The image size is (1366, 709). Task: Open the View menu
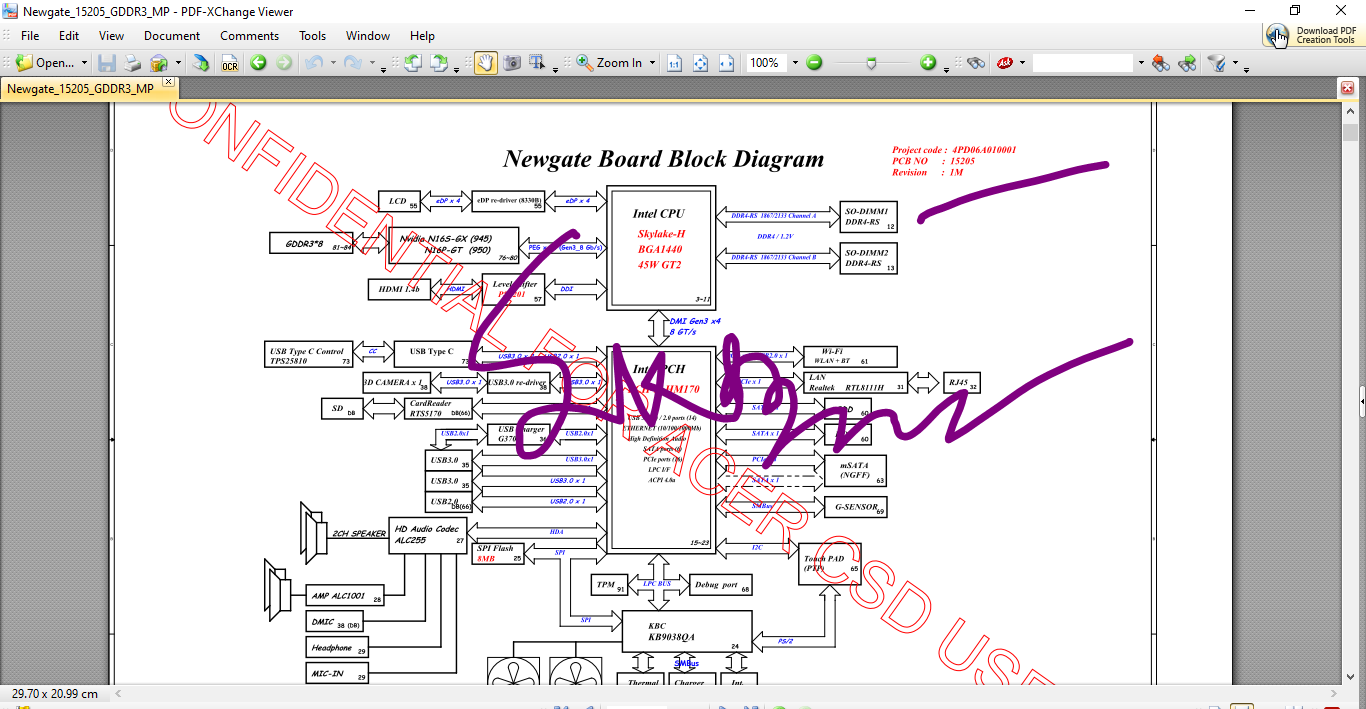pos(112,35)
